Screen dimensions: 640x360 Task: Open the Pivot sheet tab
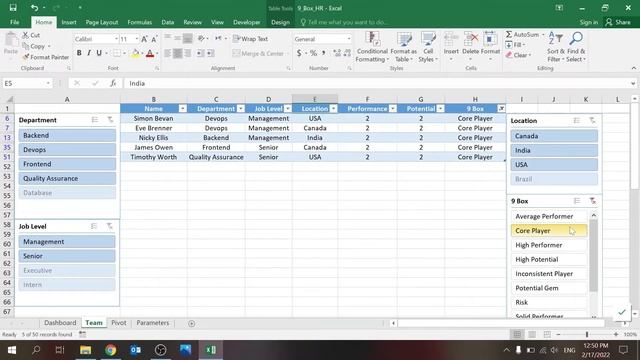119,322
